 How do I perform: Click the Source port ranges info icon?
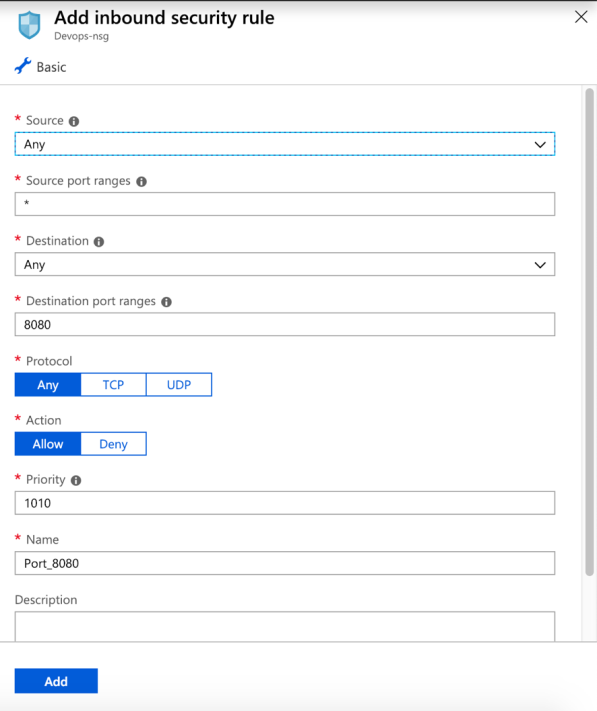point(141,182)
